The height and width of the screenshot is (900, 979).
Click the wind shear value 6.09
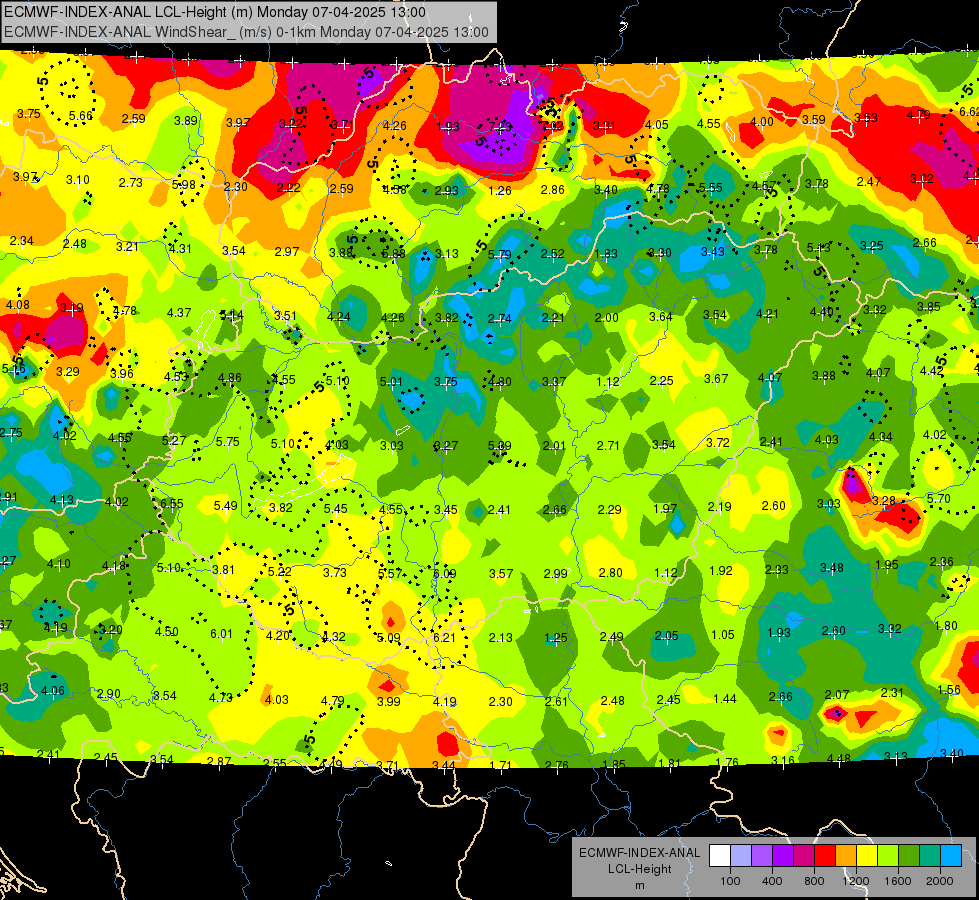445,573
